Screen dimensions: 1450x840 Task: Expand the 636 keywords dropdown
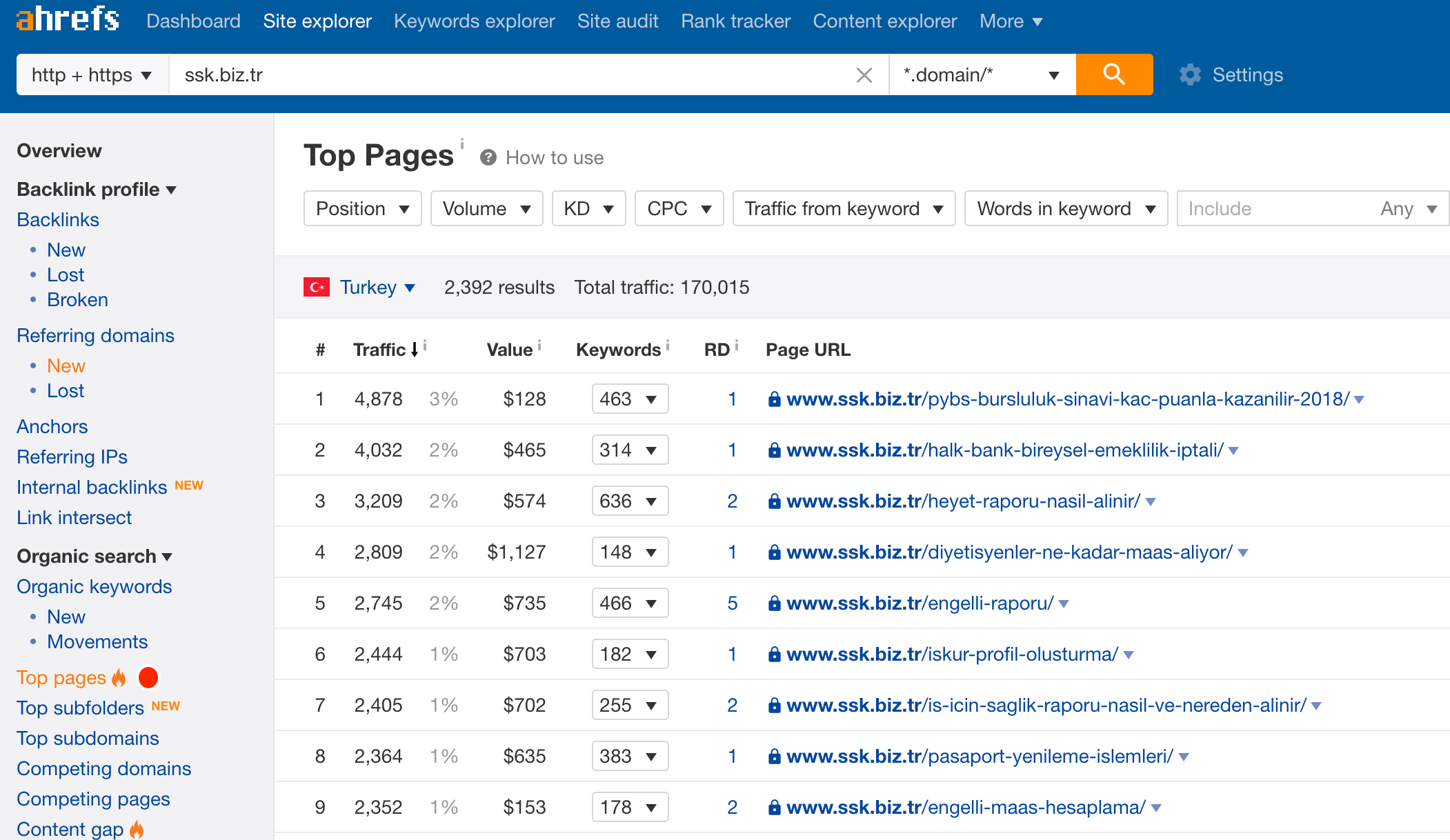[630, 501]
